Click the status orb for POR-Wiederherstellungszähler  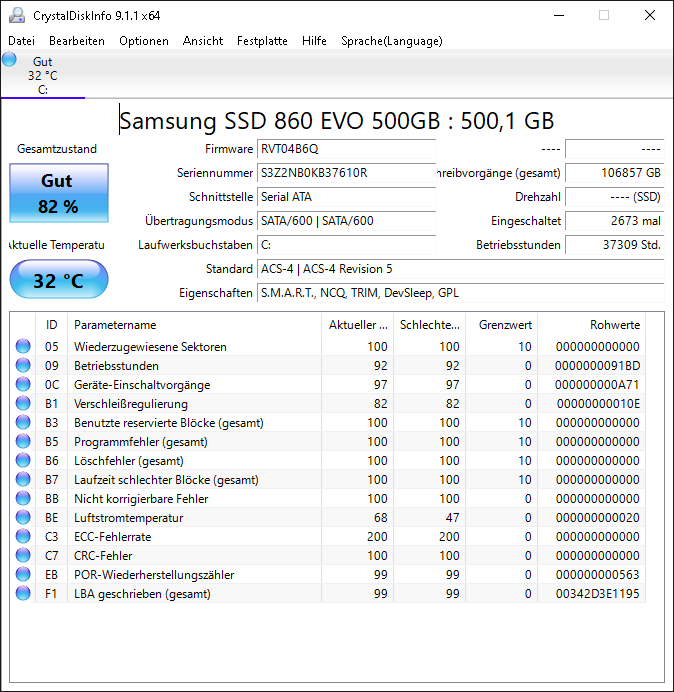tap(23, 574)
